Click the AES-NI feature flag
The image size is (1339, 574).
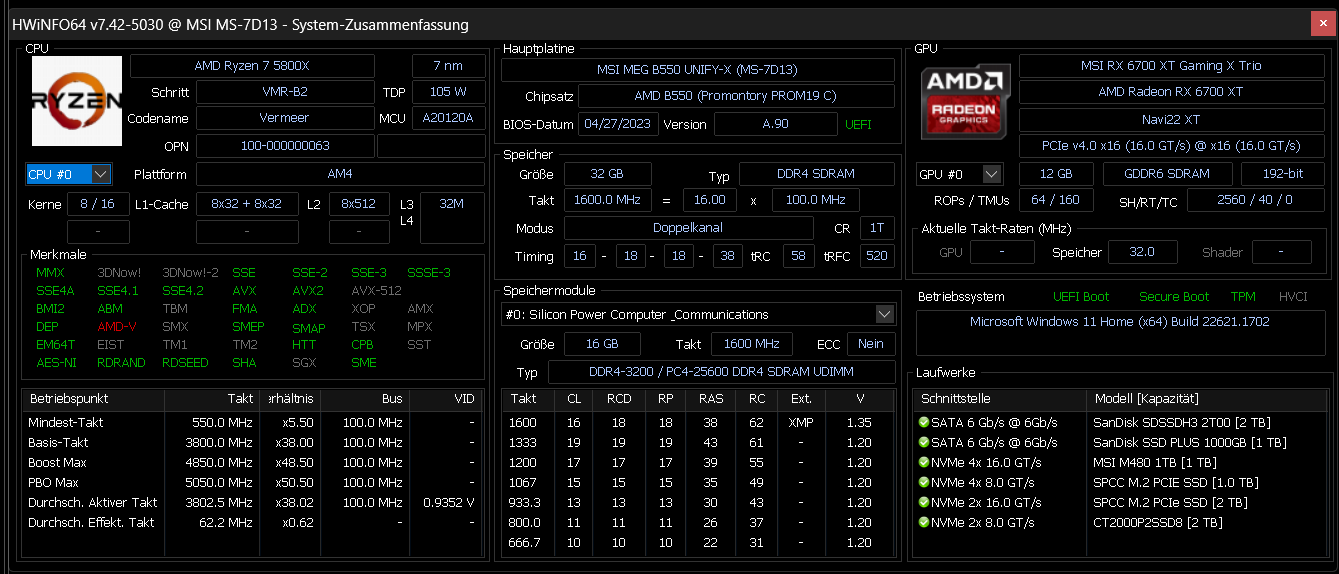click(x=56, y=363)
